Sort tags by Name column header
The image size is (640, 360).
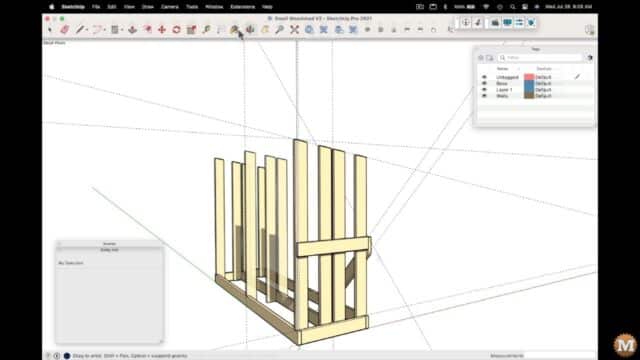point(502,69)
